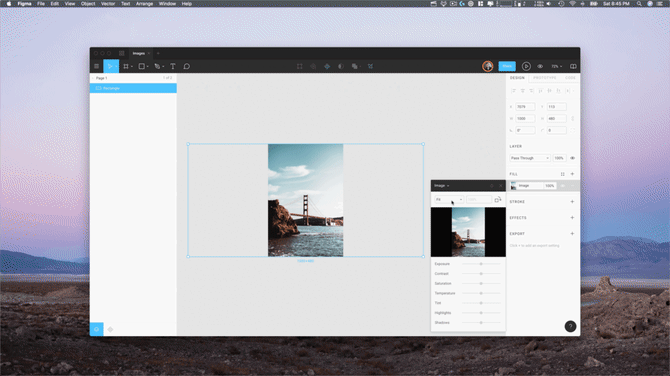The image size is (670, 376).
Task: Select the Text tool in toolbar
Action: [x=173, y=66]
